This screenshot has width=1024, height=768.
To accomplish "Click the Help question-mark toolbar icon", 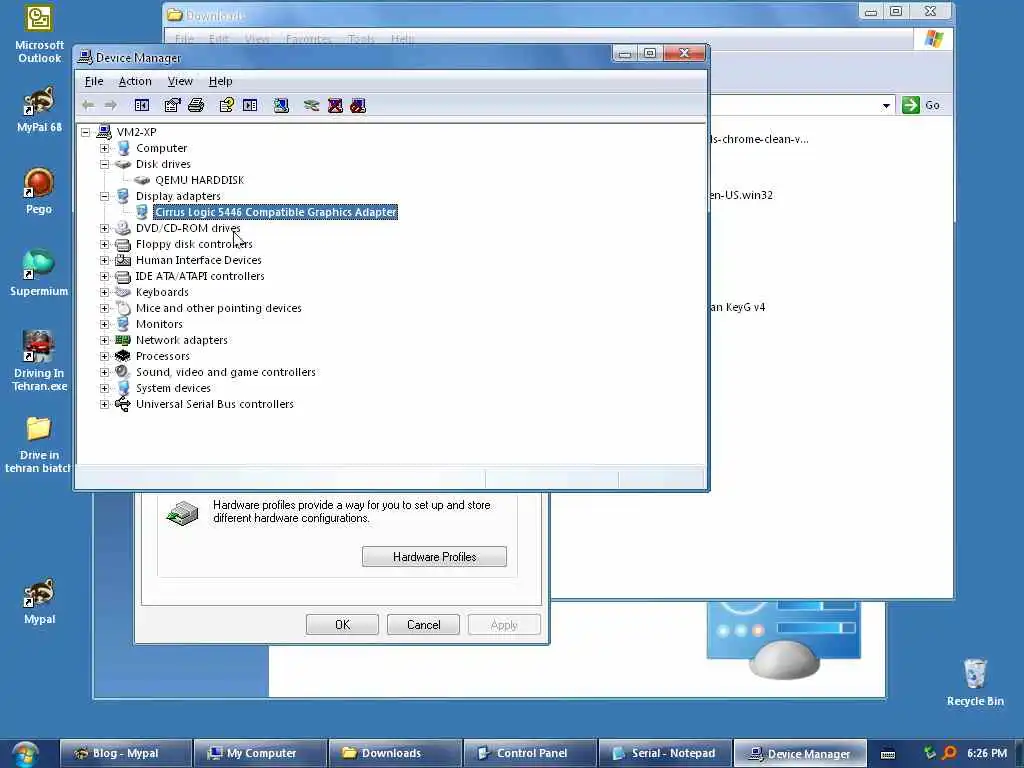I will click(x=227, y=105).
